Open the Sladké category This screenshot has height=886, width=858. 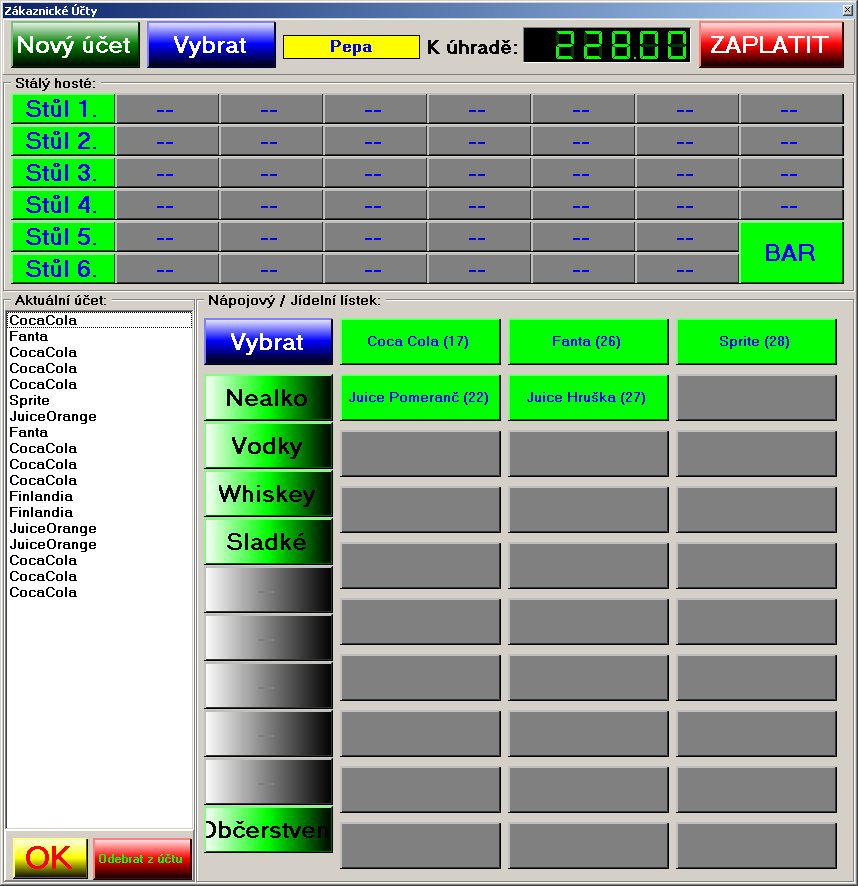[x=268, y=542]
